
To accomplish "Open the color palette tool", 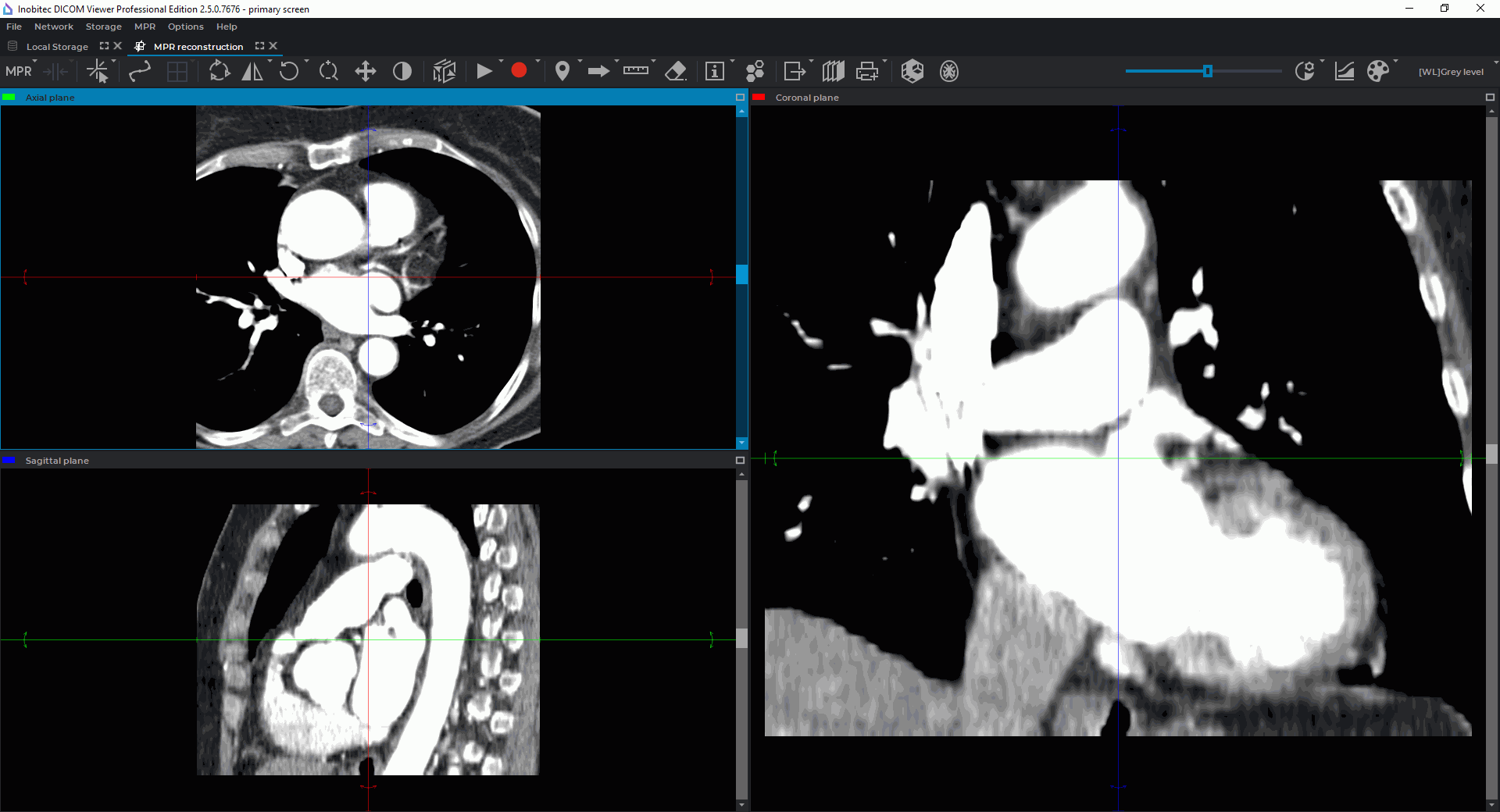I will [1378, 72].
